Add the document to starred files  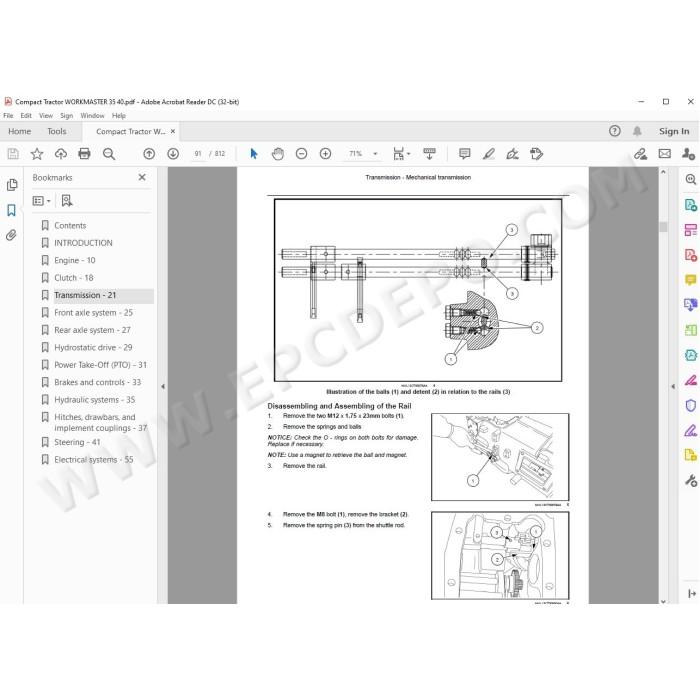[37, 154]
